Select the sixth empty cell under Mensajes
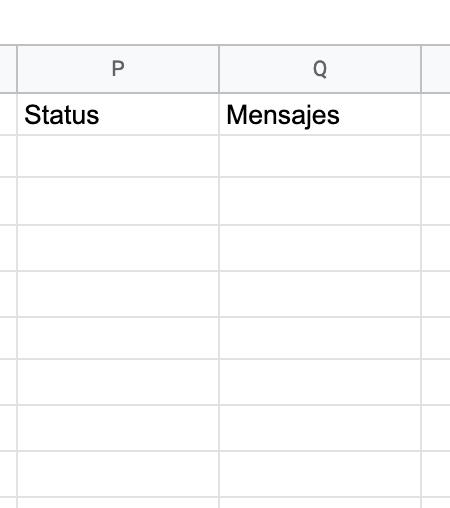 pyautogui.click(x=320, y=382)
